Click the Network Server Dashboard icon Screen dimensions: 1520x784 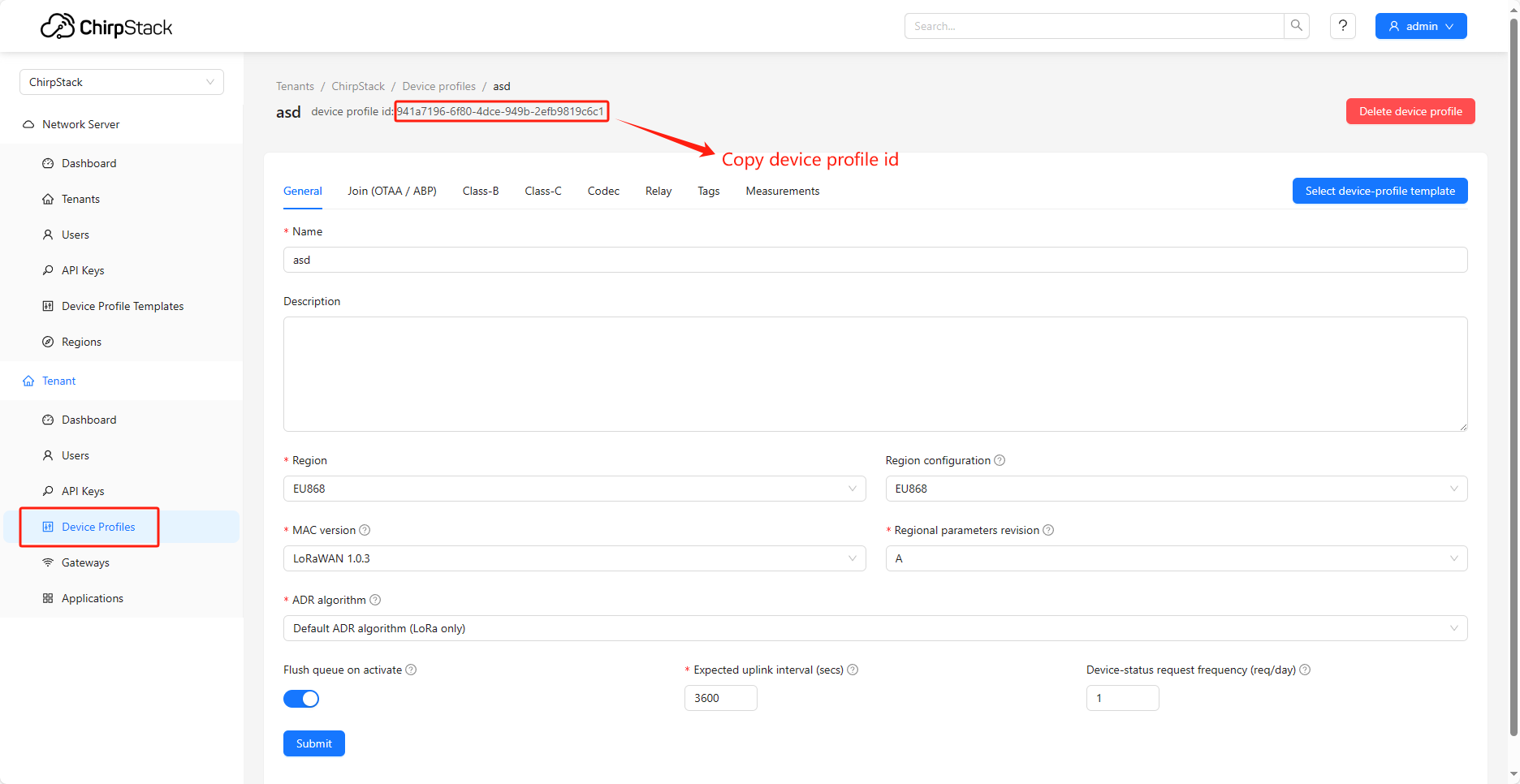(x=48, y=163)
